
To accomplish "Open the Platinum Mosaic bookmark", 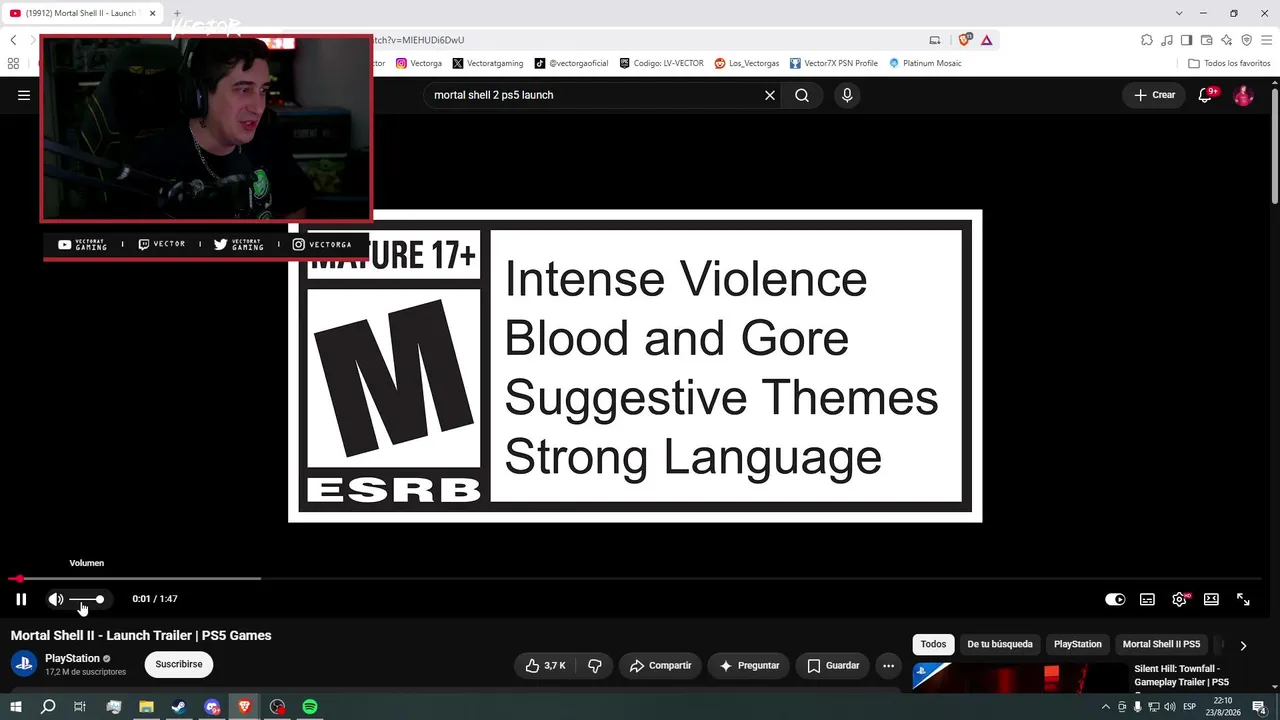I will tap(925, 63).
